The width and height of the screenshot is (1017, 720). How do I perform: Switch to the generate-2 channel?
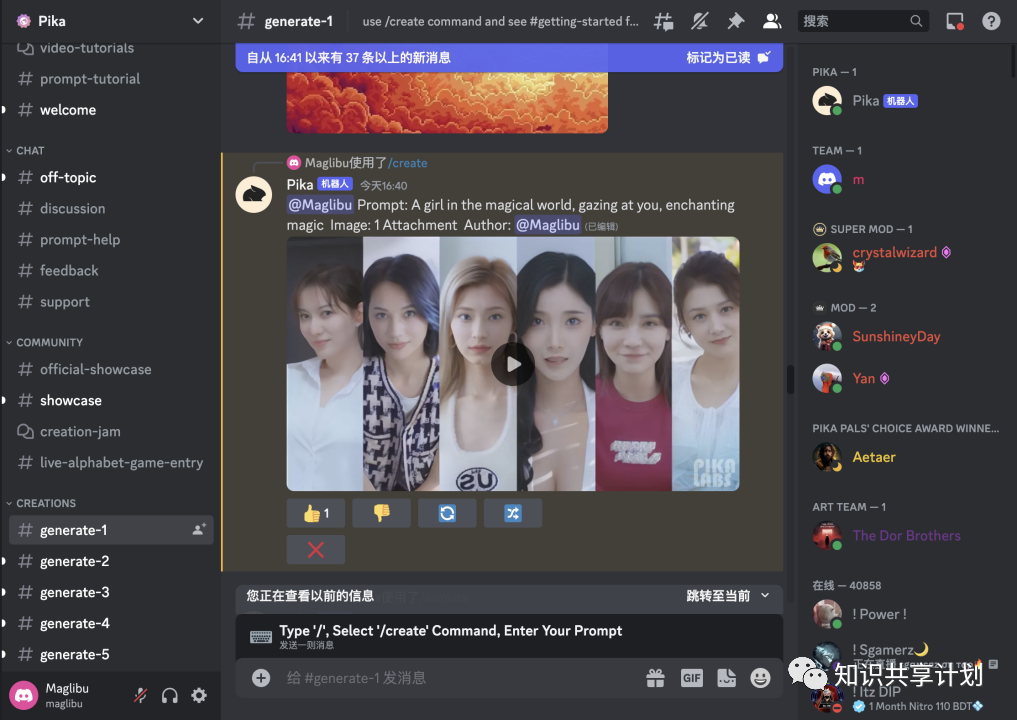[72, 561]
